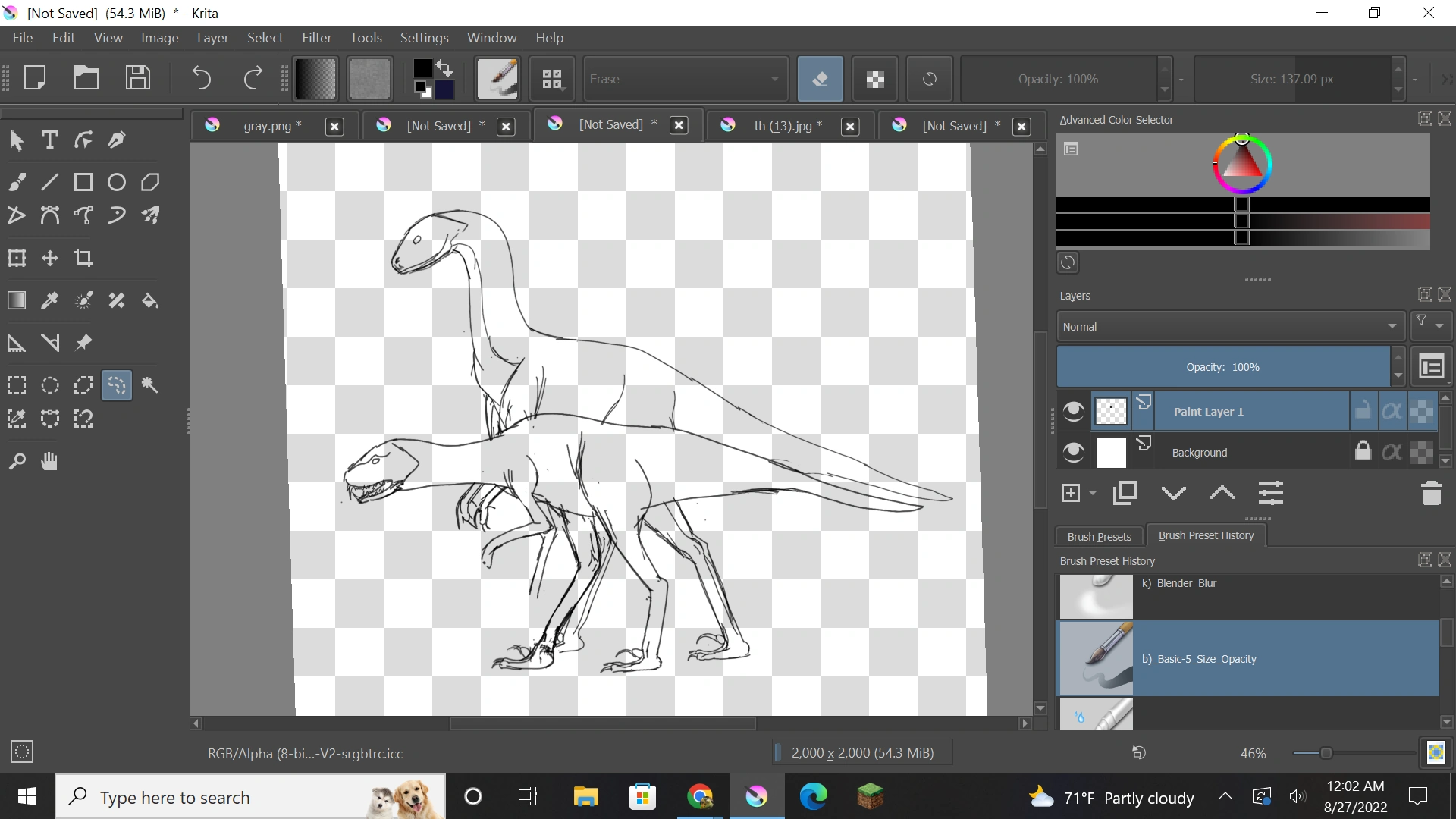Expand the add layer dropdown arrow

pyautogui.click(x=1093, y=493)
